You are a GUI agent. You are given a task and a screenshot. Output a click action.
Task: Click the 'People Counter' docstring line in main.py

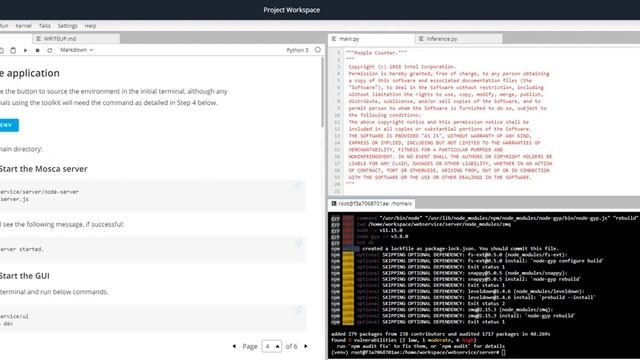pos(376,53)
